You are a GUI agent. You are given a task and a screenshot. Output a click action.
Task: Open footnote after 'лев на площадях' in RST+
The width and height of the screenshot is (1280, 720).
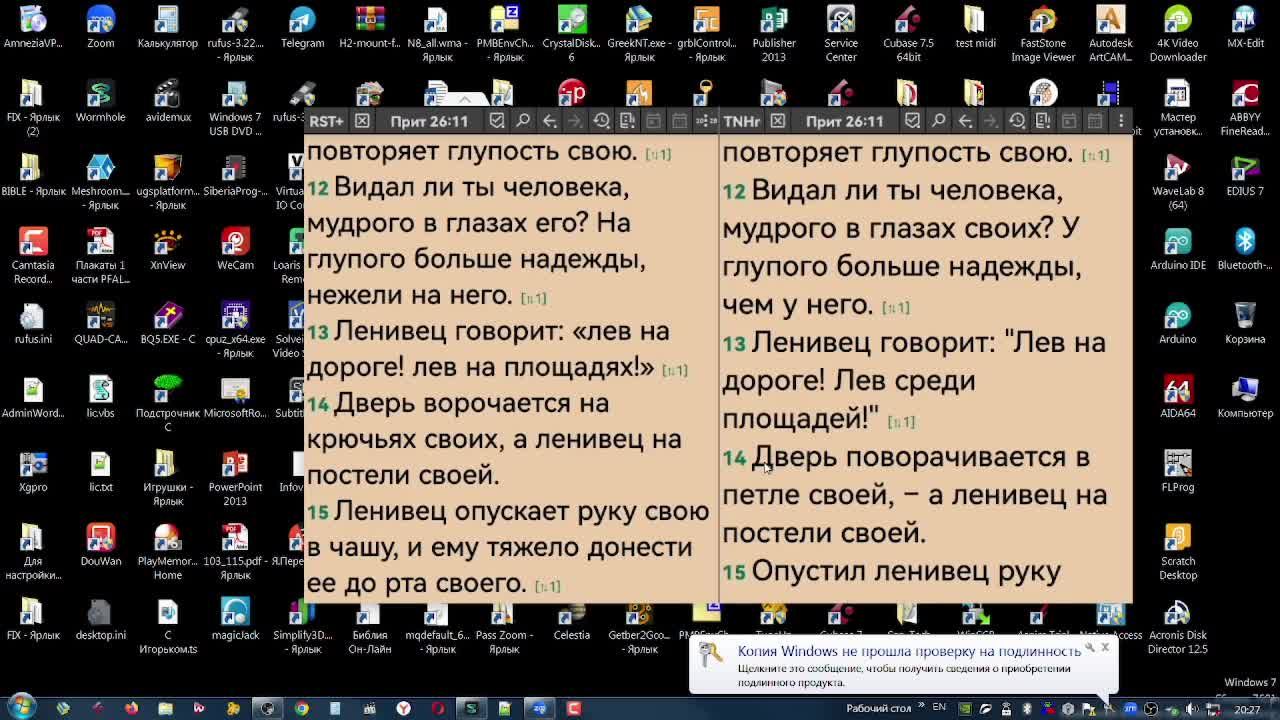coord(675,370)
